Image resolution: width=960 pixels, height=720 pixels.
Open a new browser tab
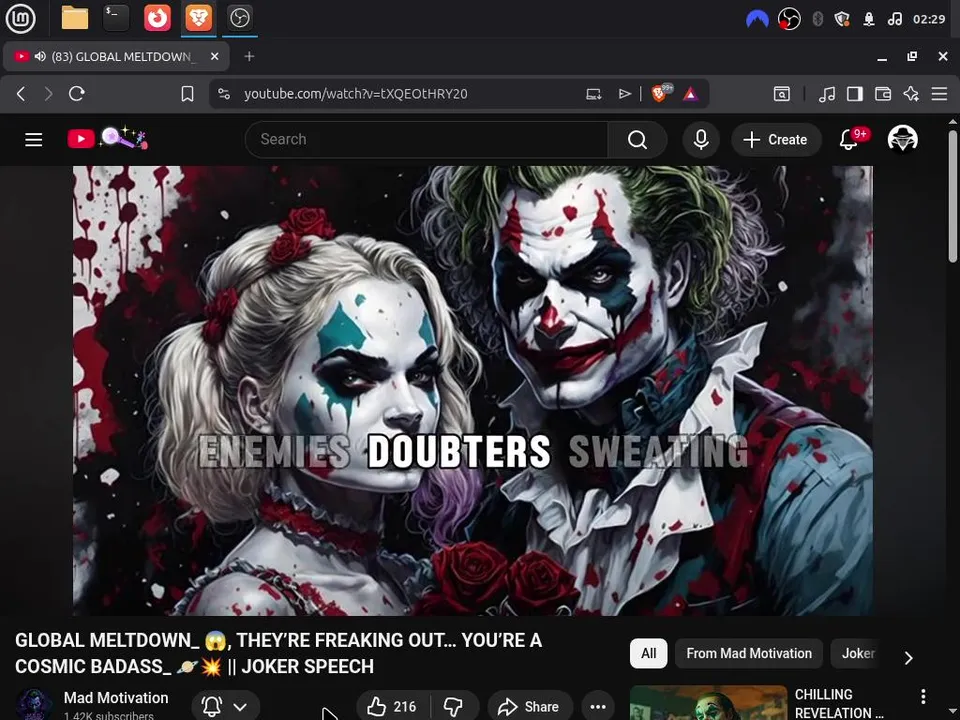249,56
